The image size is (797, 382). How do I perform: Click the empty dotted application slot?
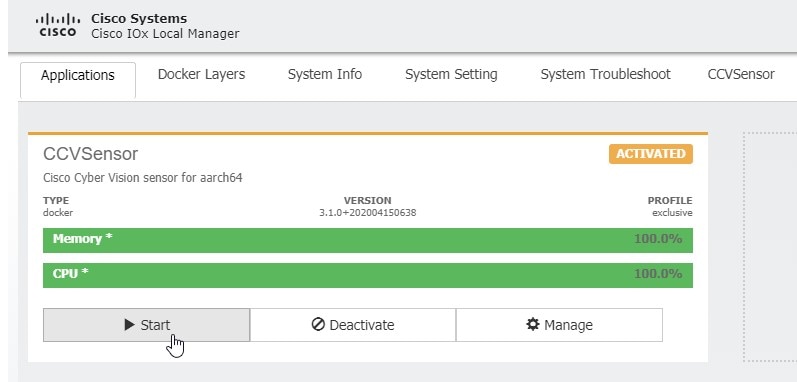(x=770, y=247)
